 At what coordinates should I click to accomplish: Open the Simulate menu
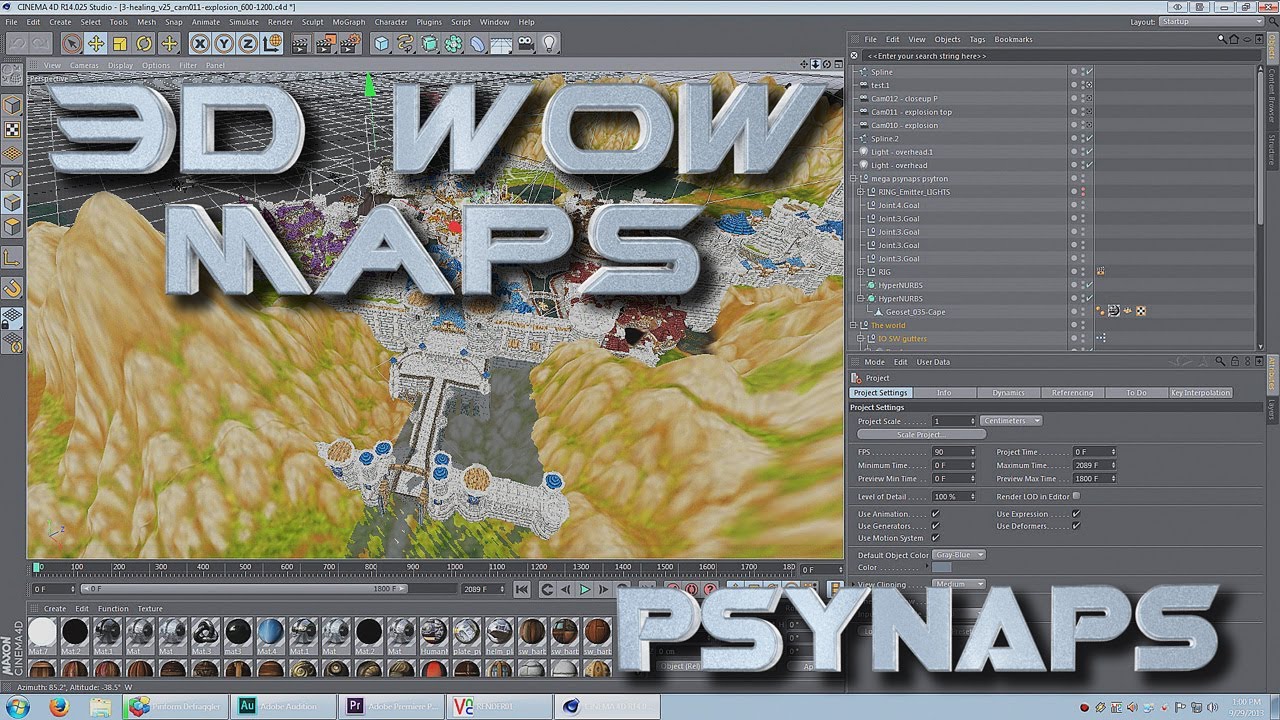(x=244, y=22)
